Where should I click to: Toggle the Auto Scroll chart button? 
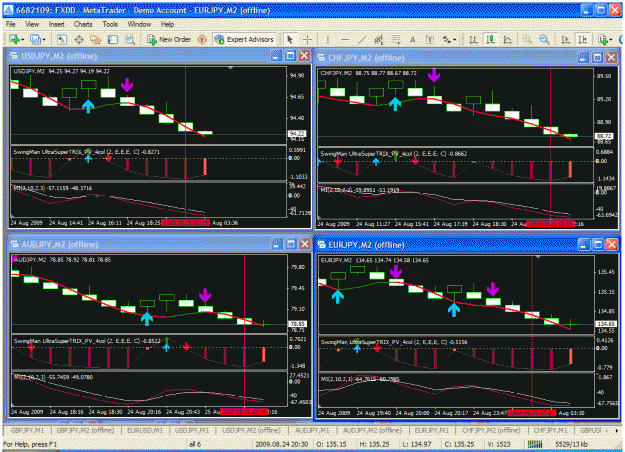565,39
